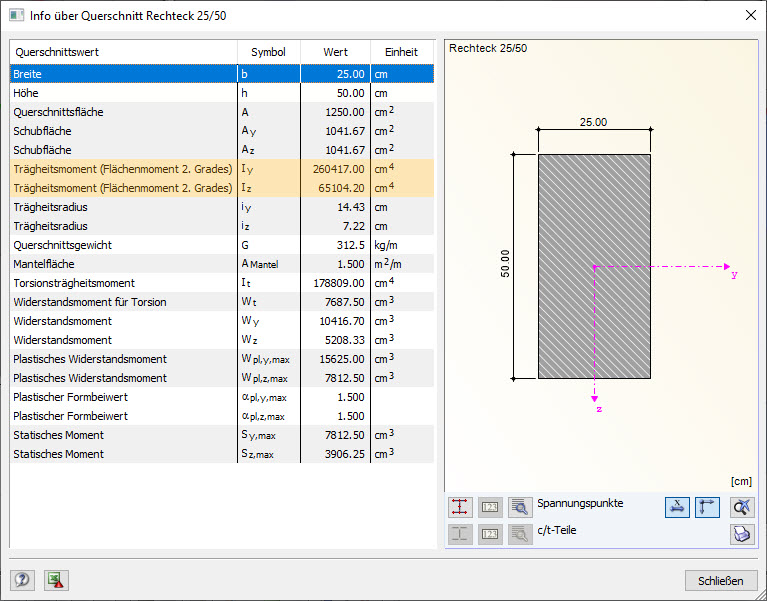
Task: Click the Wpl,z,max symbol cell
Action: (x=269, y=378)
